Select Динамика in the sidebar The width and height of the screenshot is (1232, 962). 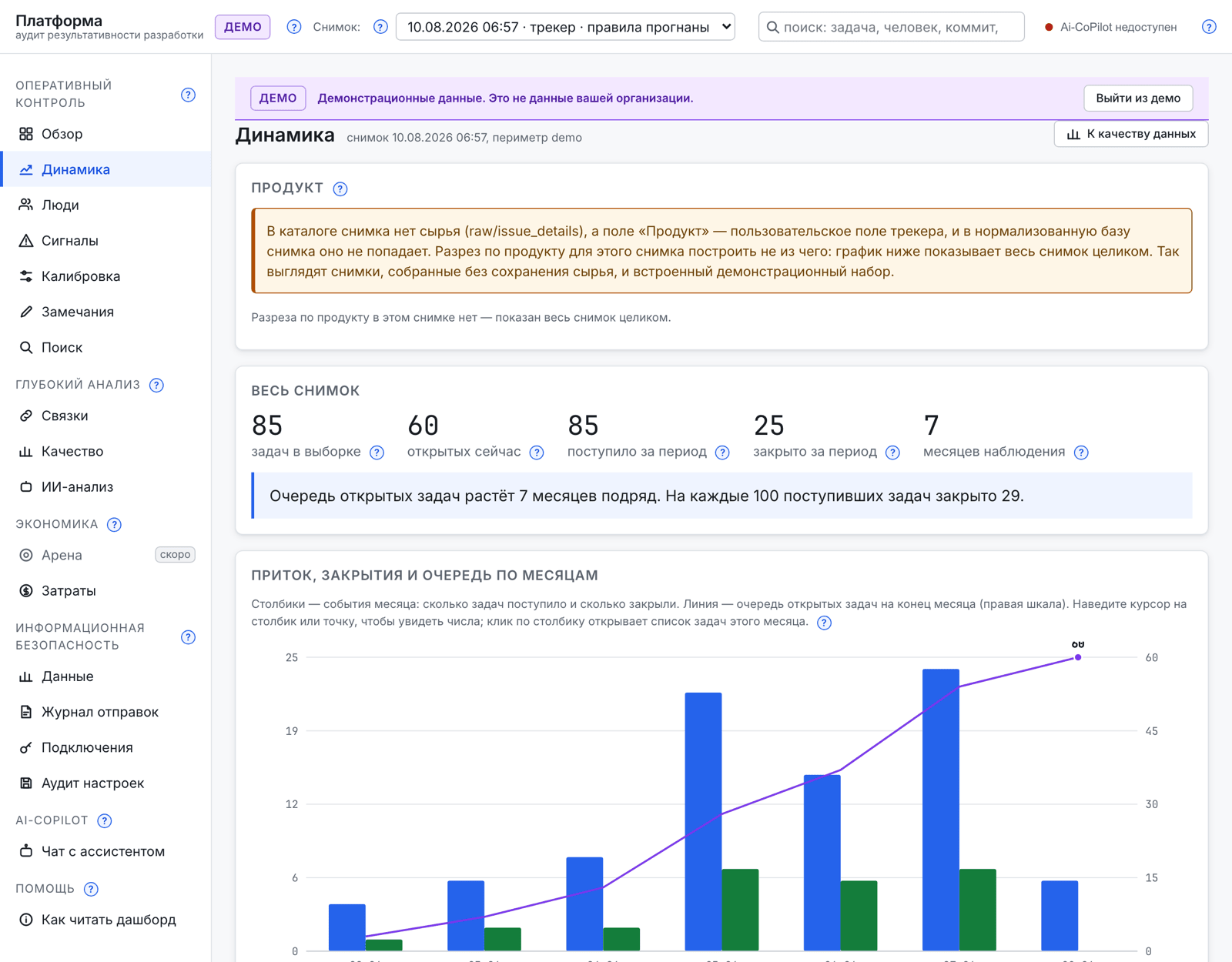click(x=105, y=169)
